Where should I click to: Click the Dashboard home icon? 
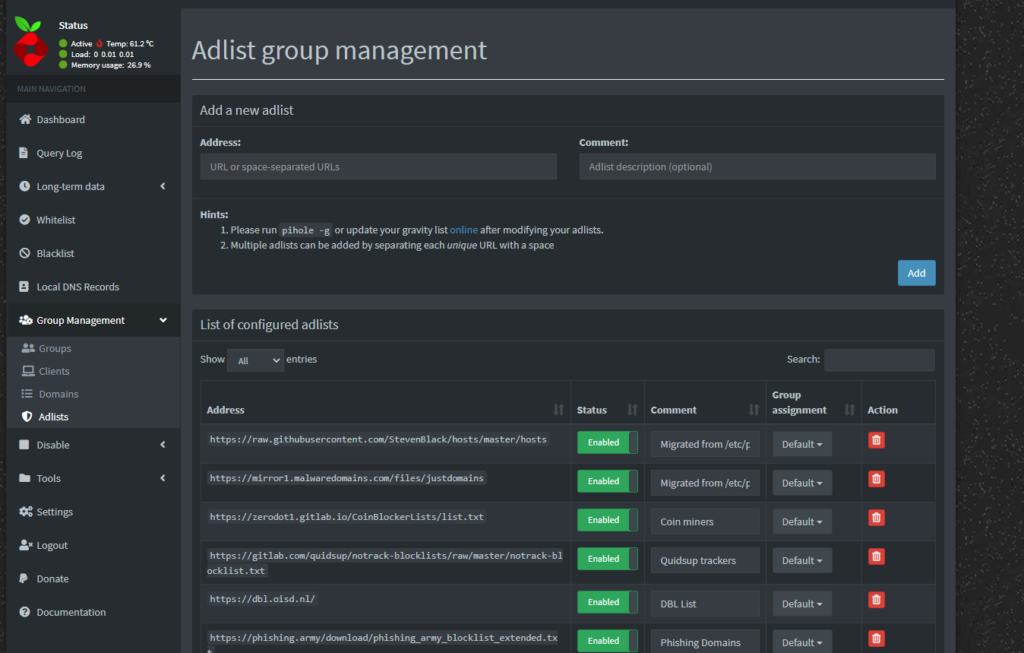coord(25,119)
